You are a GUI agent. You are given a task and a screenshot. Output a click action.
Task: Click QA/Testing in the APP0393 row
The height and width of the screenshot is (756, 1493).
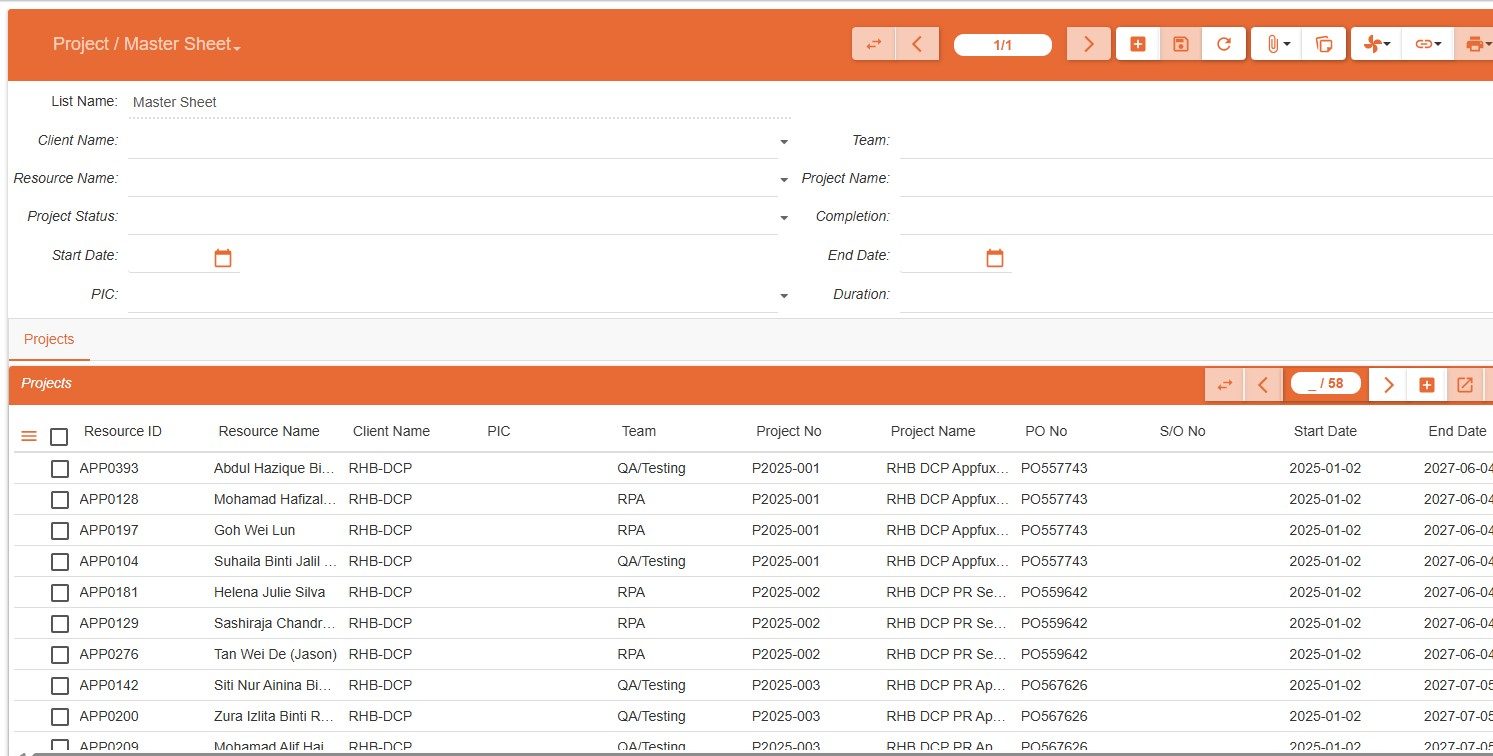[651, 468]
